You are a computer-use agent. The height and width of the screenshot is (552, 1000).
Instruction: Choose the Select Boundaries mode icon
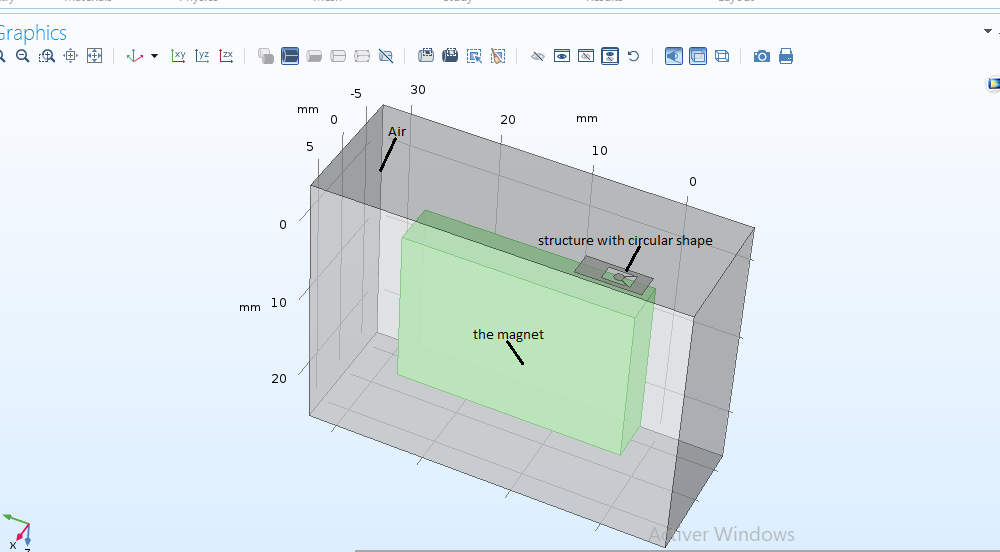(314, 56)
